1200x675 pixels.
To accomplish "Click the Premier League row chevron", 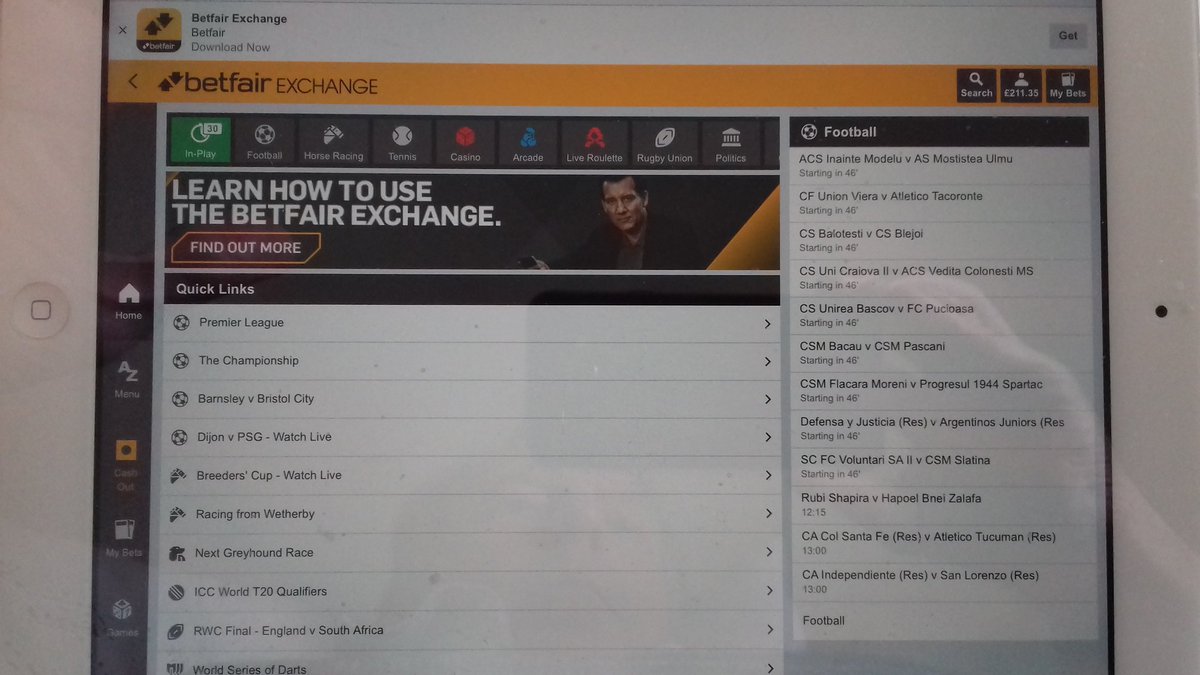I will [x=767, y=324].
